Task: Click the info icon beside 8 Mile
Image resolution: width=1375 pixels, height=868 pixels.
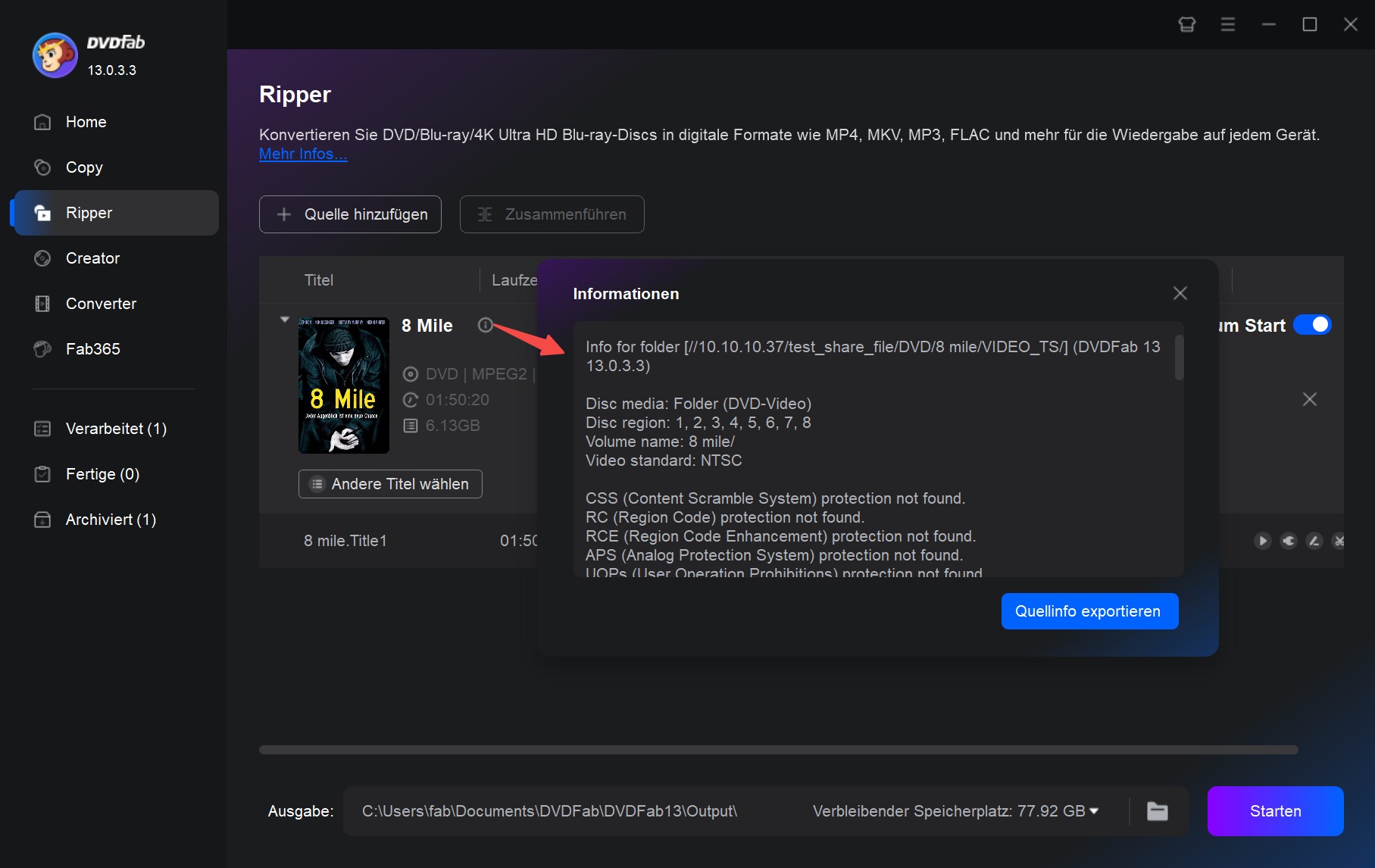Action: (486, 325)
